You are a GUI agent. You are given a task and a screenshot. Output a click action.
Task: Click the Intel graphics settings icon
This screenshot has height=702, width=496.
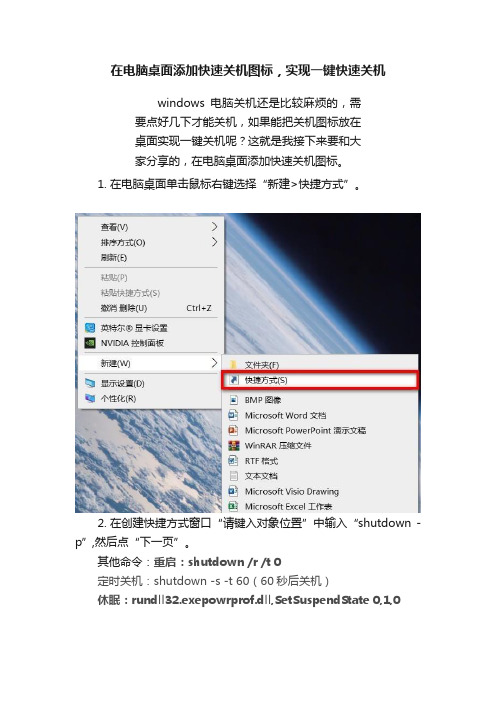pyautogui.click(x=90, y=328)
